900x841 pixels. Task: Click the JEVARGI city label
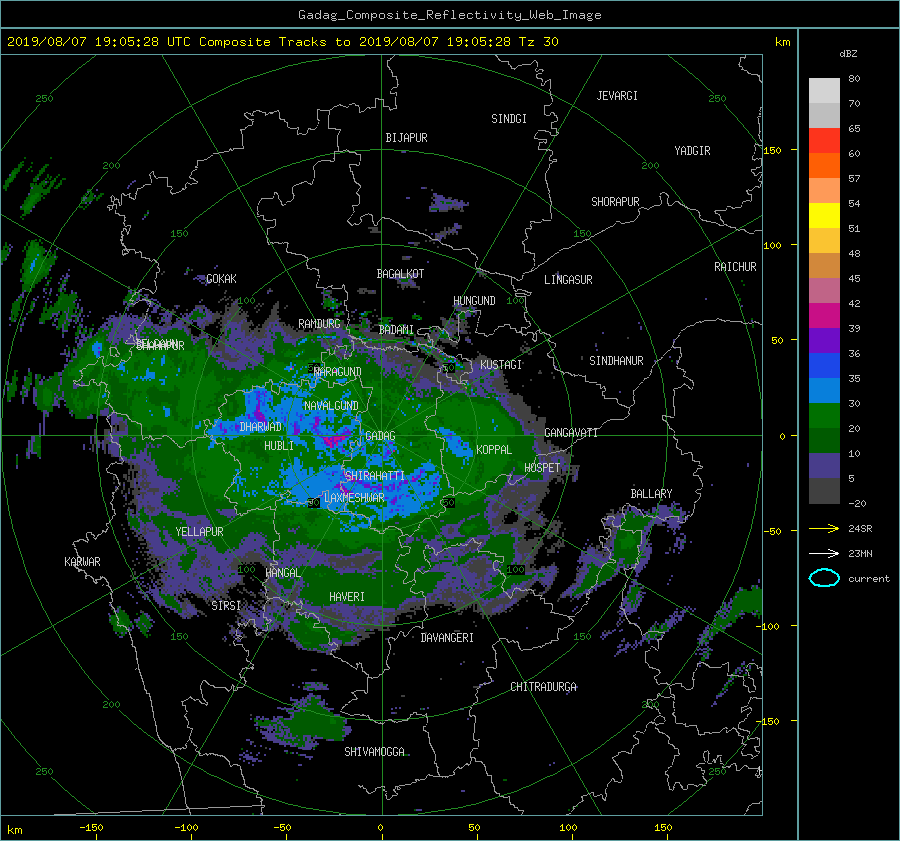(617, 96)
